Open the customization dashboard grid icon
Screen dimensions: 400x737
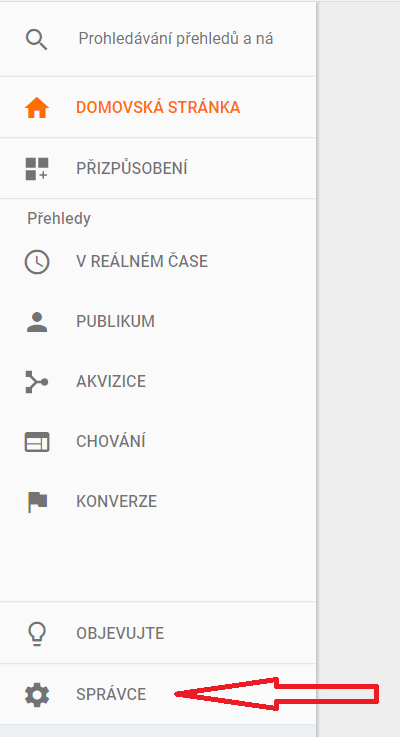(x=37, y=169)
